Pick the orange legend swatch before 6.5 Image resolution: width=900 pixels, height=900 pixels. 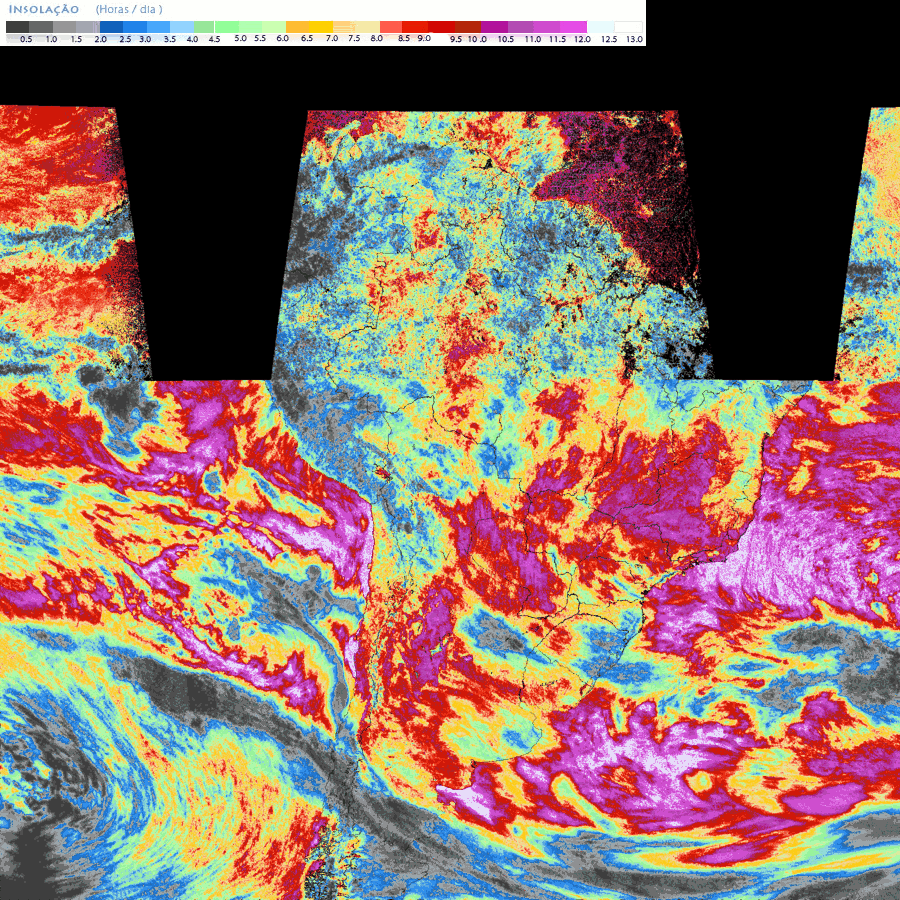pos(297,27)
